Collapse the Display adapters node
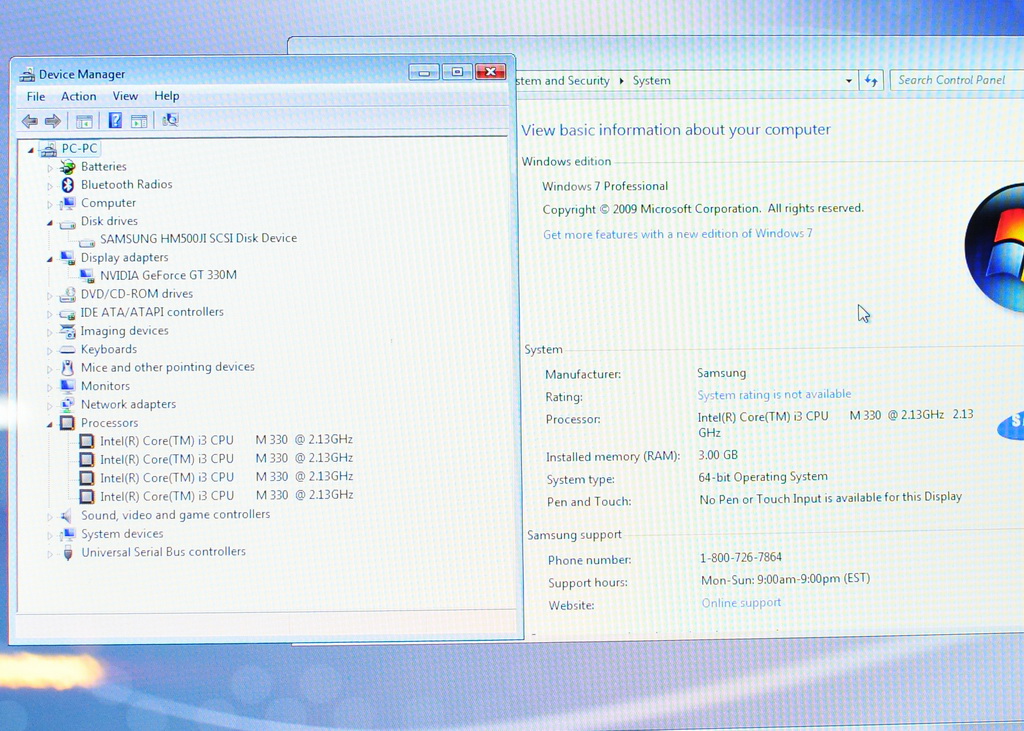 [x=50, y=259]
